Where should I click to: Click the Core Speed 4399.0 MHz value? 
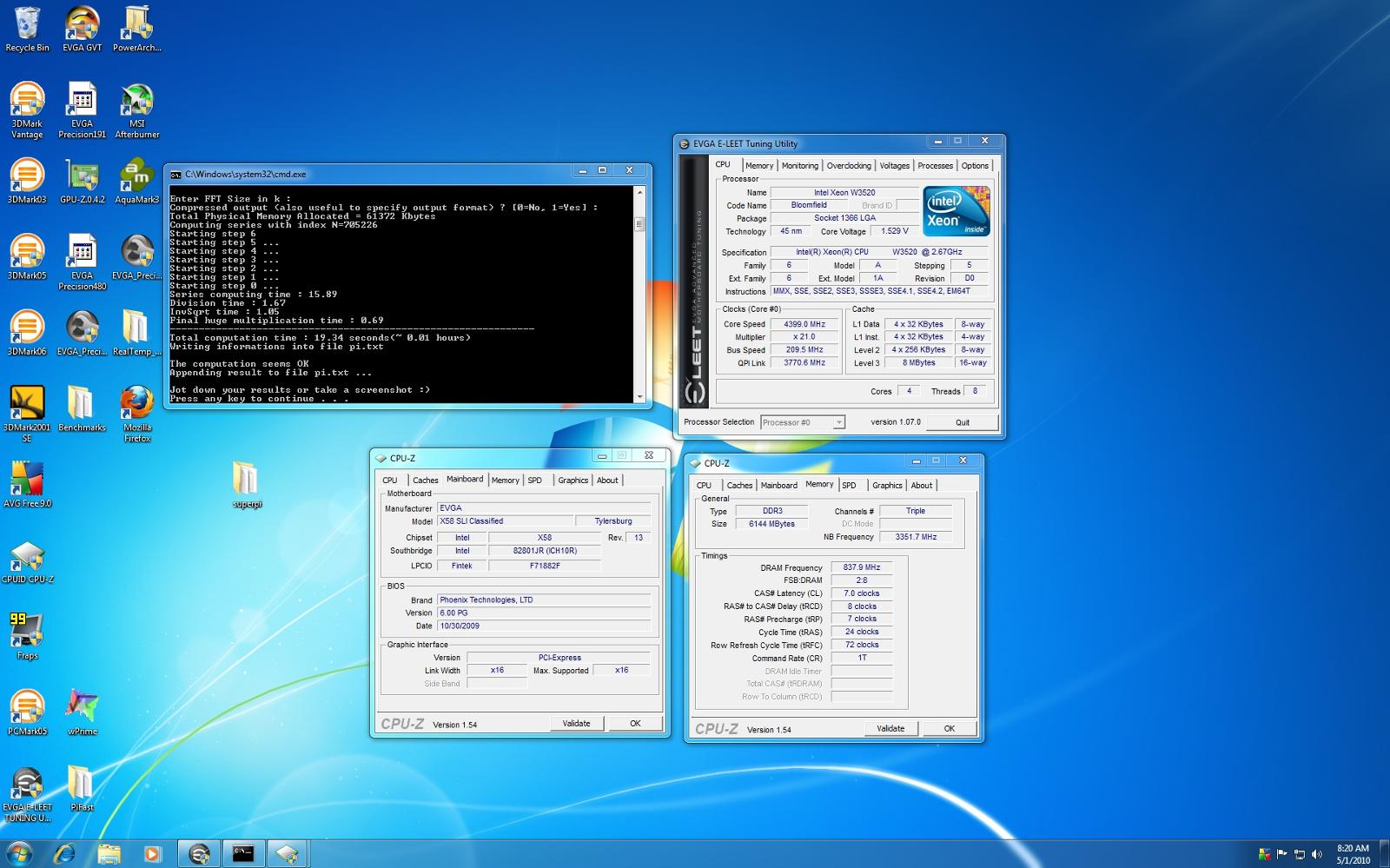[x=804, y=324]
